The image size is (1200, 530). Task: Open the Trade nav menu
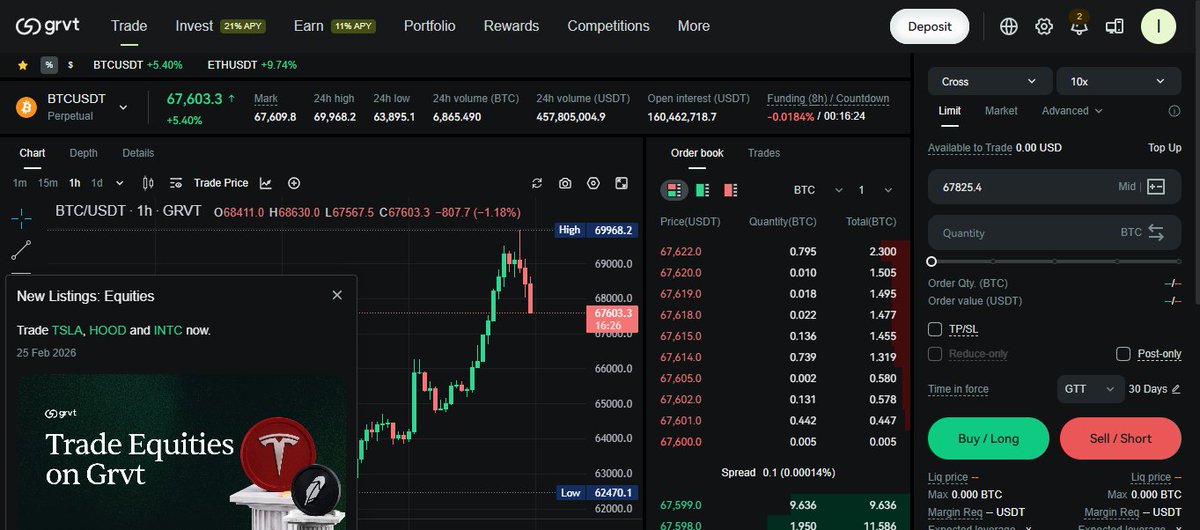point(129,26)
